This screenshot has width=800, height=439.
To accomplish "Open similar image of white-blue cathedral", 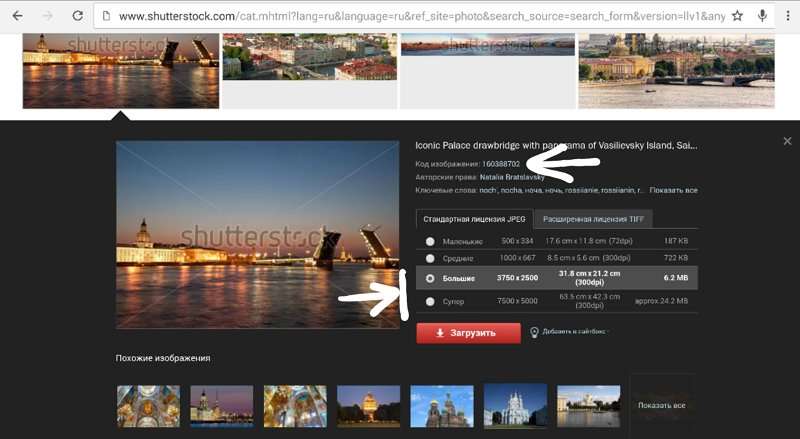I will click(x=515, y=406).
